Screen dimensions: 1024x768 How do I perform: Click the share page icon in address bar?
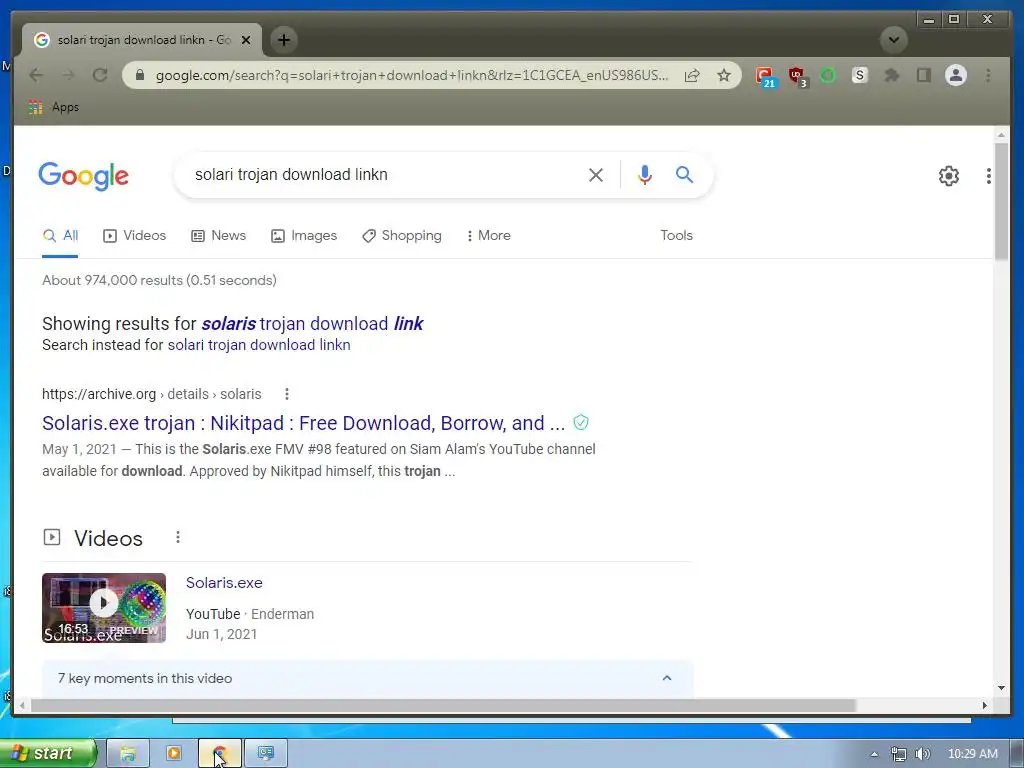[x=692, y=76]
